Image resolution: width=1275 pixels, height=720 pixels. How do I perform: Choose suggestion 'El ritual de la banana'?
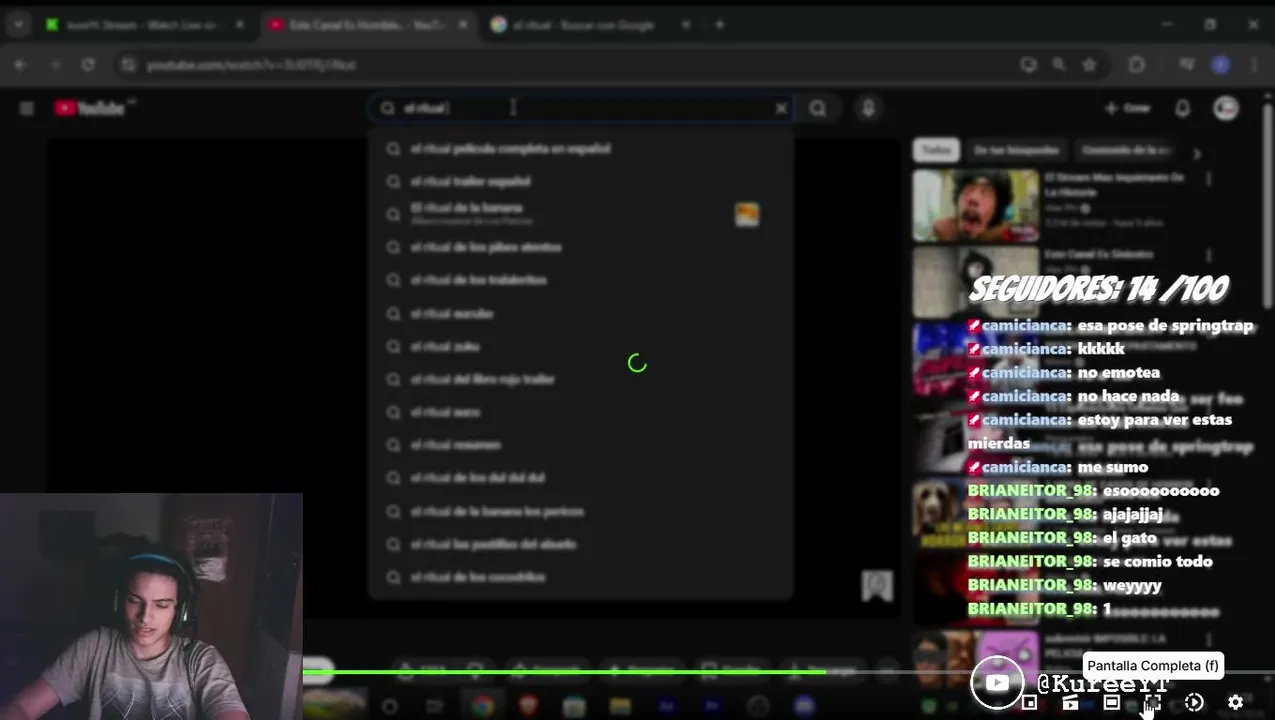pos(580,214)
